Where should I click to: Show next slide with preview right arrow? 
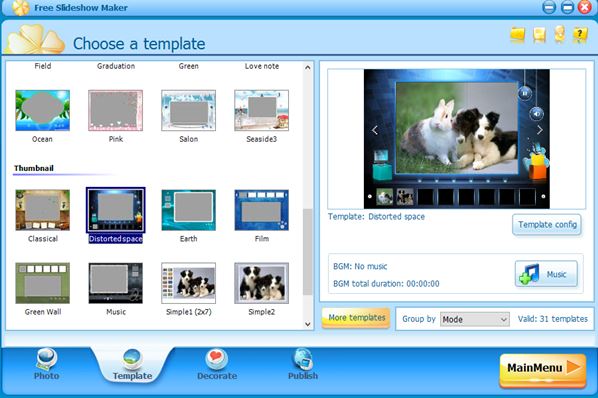pos(540,130)
